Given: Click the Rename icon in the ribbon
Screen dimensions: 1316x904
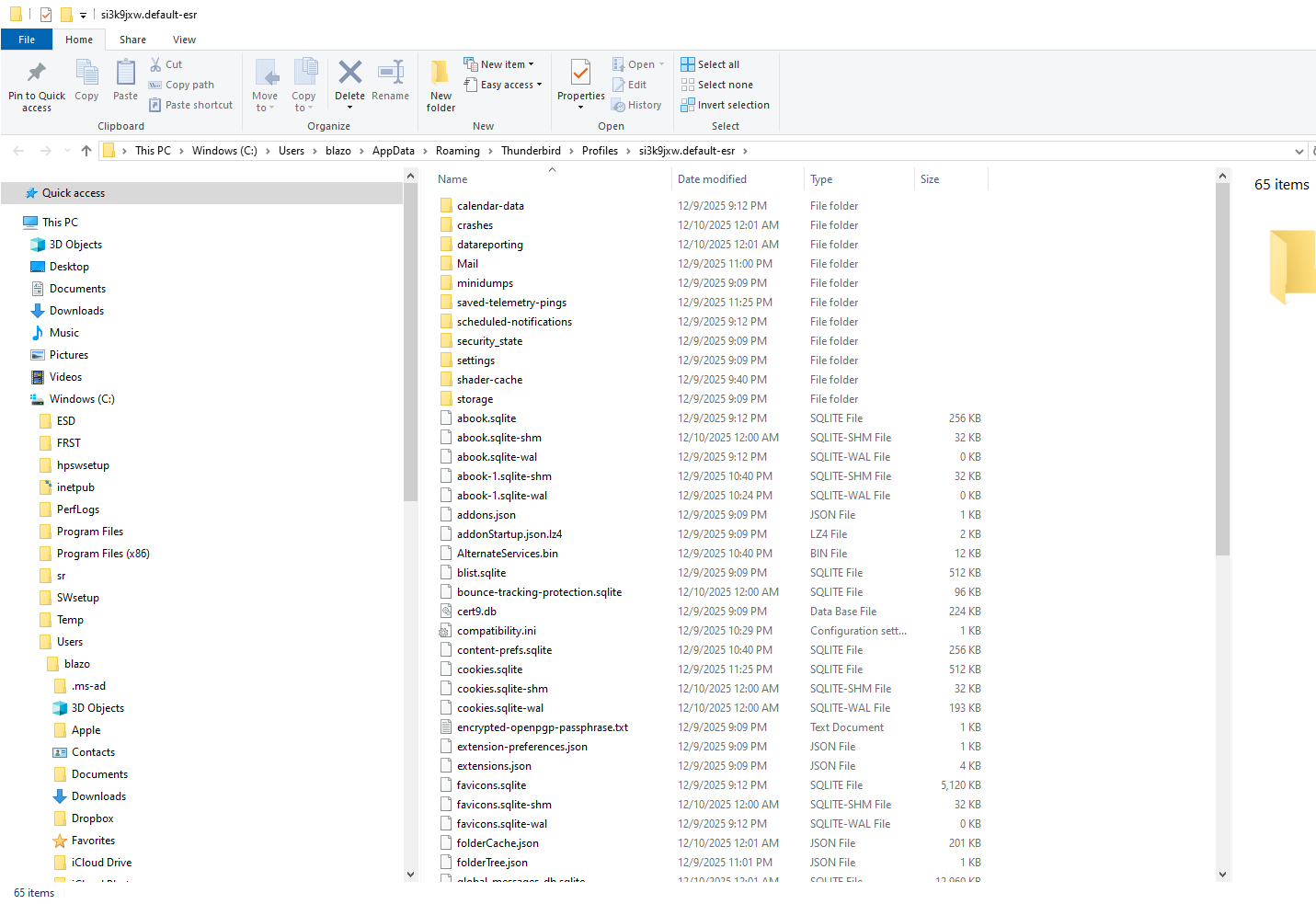Looking at the screenshot, I should (390, 73).
